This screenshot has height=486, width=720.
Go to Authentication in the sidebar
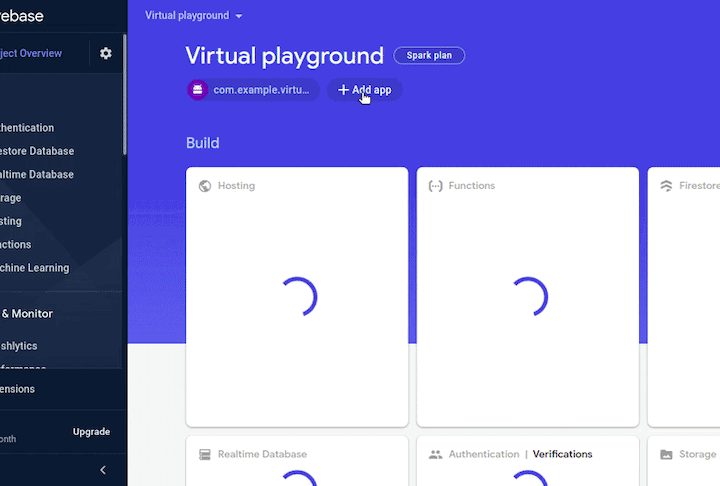coord(27,128)
